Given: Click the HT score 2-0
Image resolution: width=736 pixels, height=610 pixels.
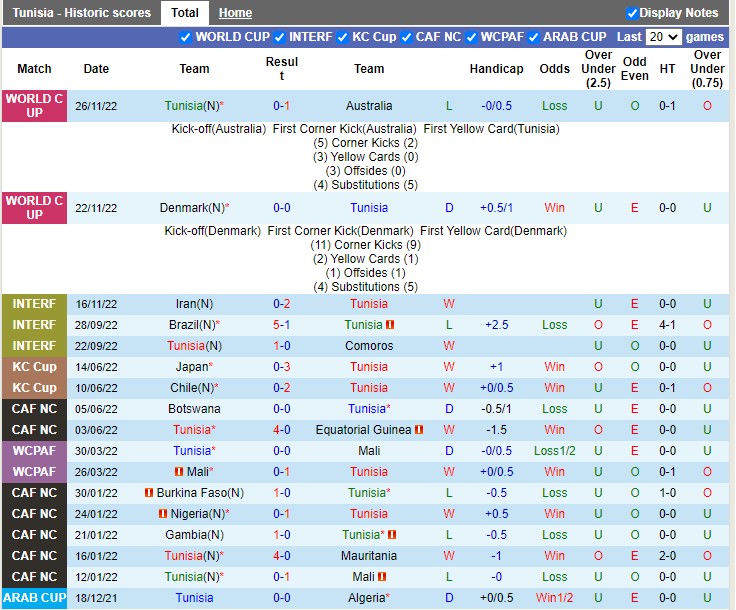Looking at the screenshot, I should click(667, 556).
